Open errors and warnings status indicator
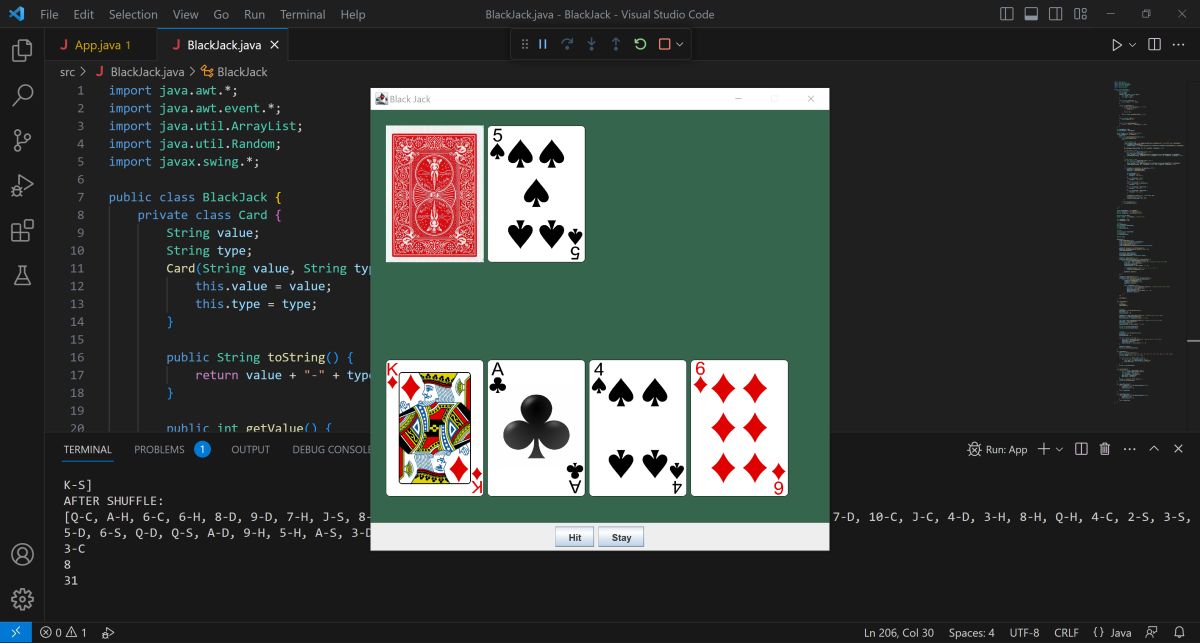Screen dimensions: 1200x643 (x=64, y=632)
